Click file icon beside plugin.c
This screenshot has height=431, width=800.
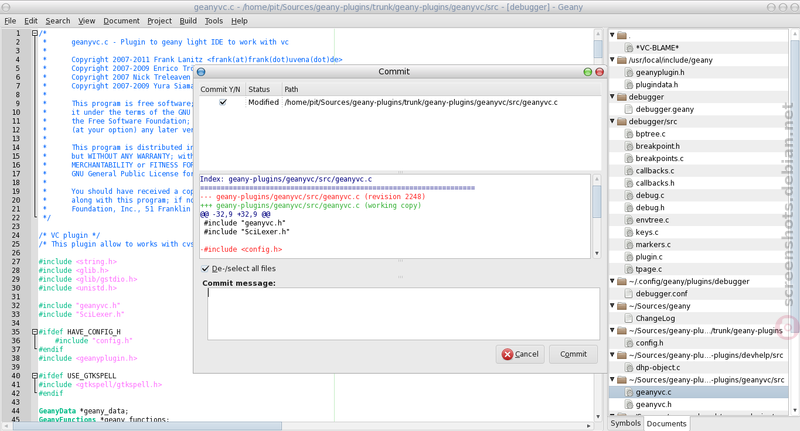click(629, 257)
